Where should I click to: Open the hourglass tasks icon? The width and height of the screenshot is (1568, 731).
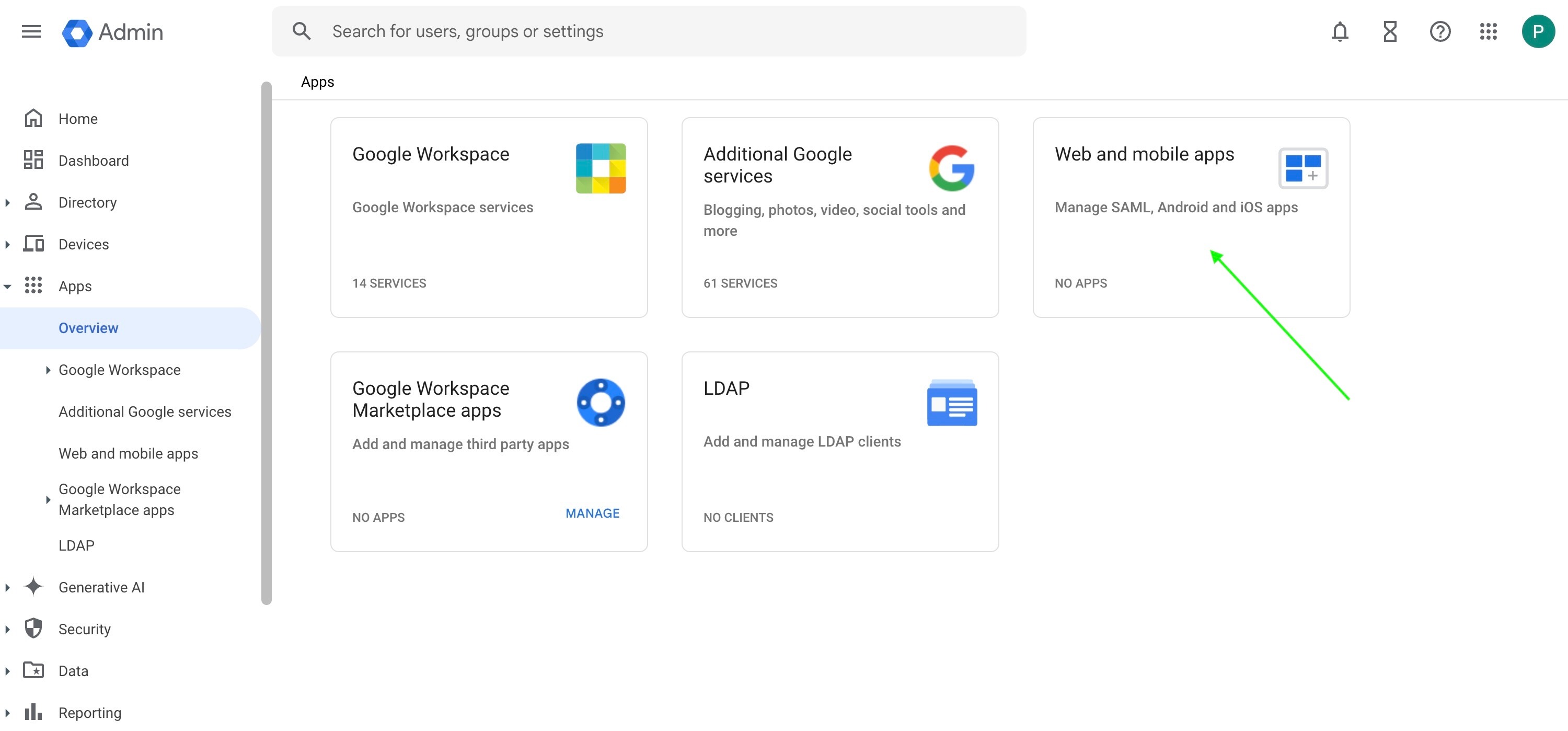1390,31
